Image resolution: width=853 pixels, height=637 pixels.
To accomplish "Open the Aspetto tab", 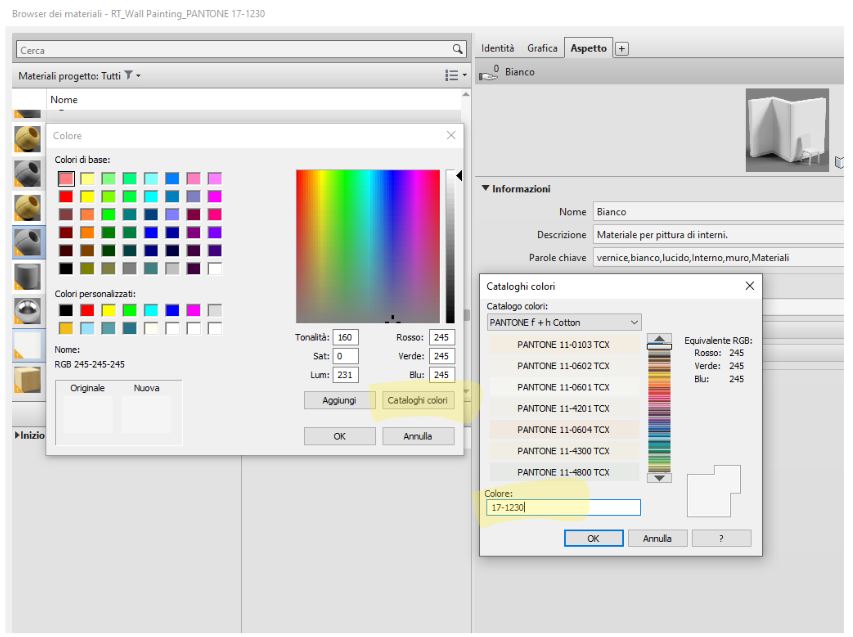I will click(589, 48).
